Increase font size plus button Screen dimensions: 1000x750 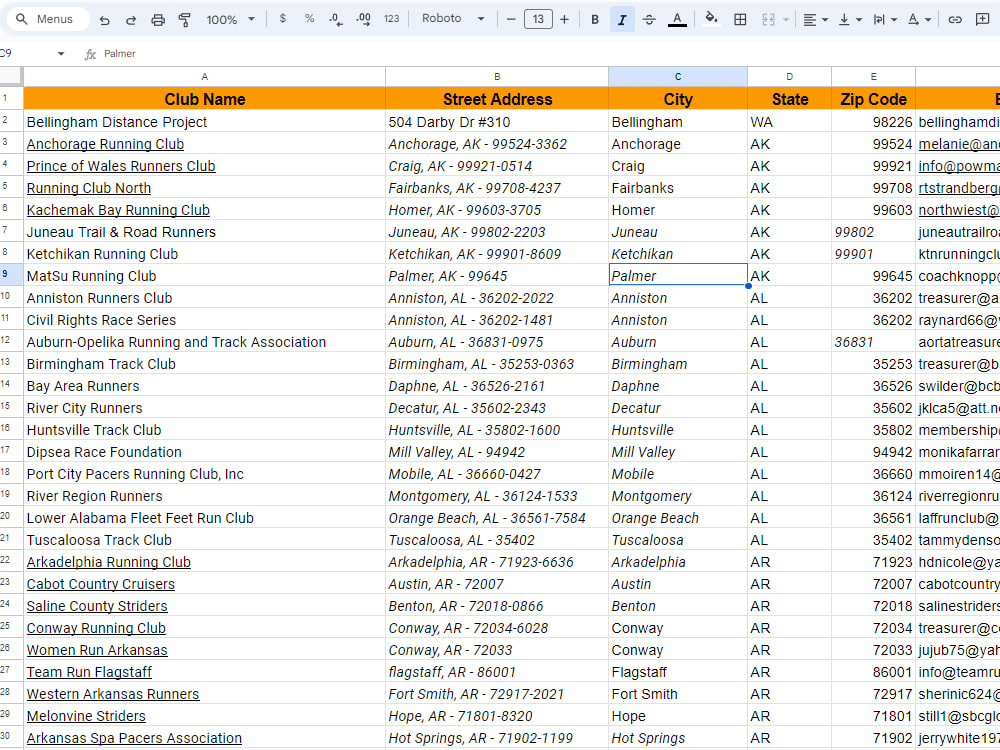(x=564, y=19)
